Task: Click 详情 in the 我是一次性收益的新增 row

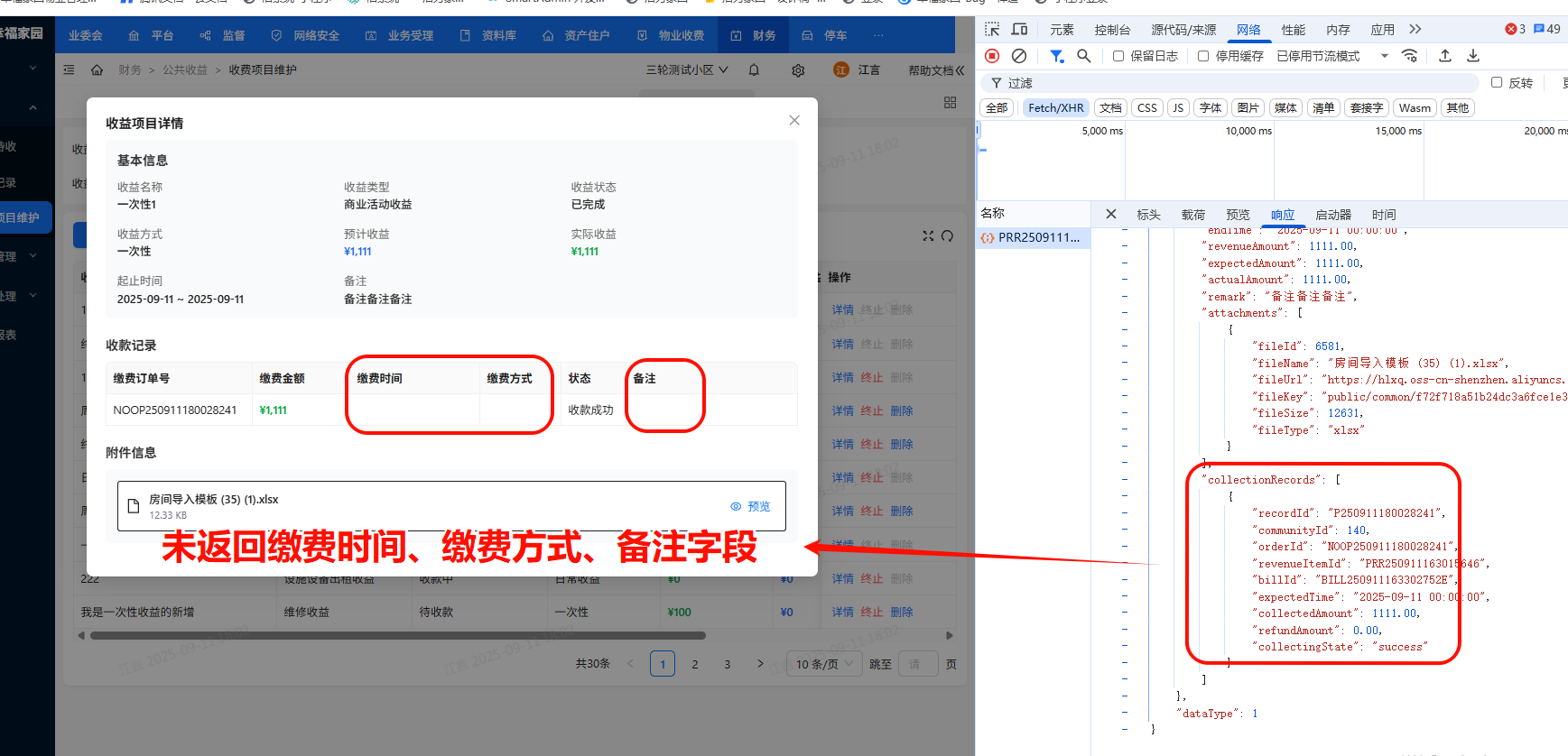Action: (842, 612)
